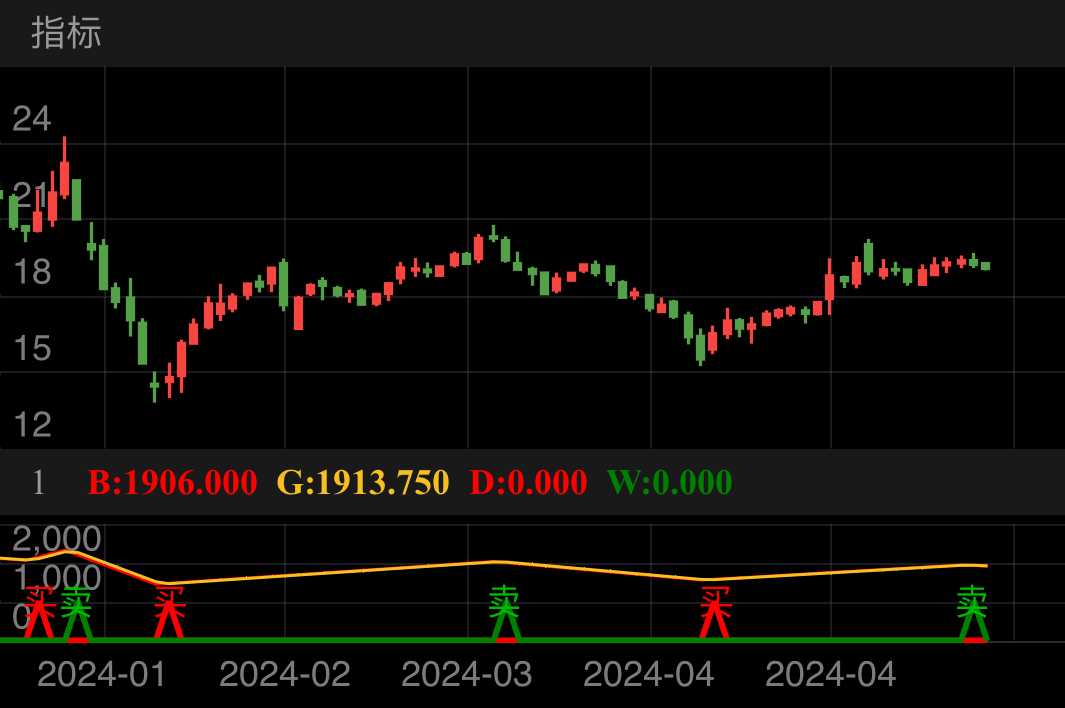Image resolution: width=1065 pixels, height=708 pixels.
Task: Select the green 卖 marker in early March
Action: pos(506,612)
